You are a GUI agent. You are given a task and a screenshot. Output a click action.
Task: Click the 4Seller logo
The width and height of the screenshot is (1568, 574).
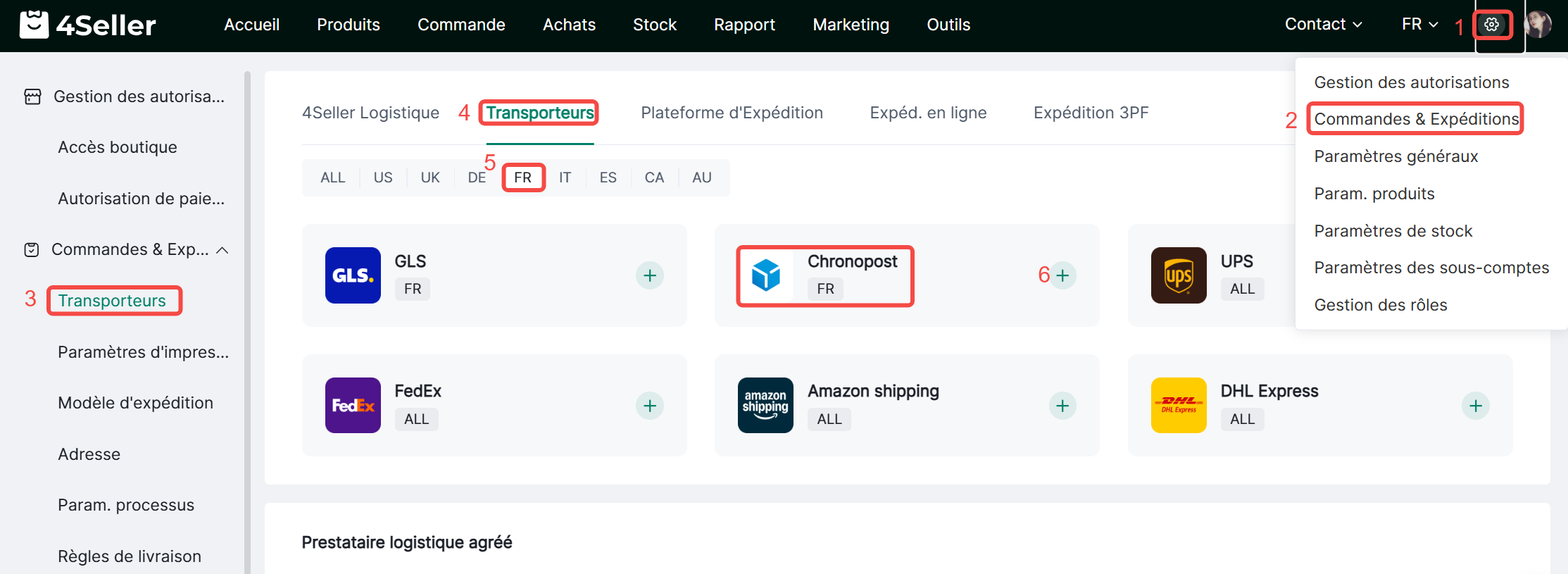[88, 25]
